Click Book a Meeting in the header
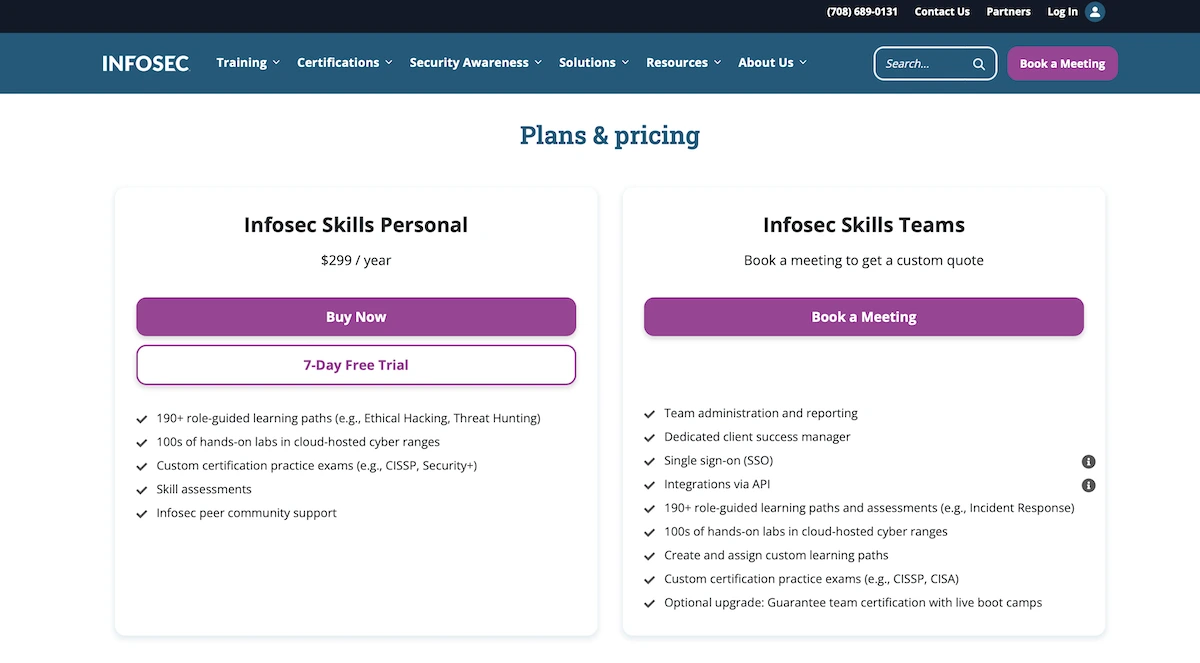The width and height of the screenshot is (1200, 663). (1062, 62)
